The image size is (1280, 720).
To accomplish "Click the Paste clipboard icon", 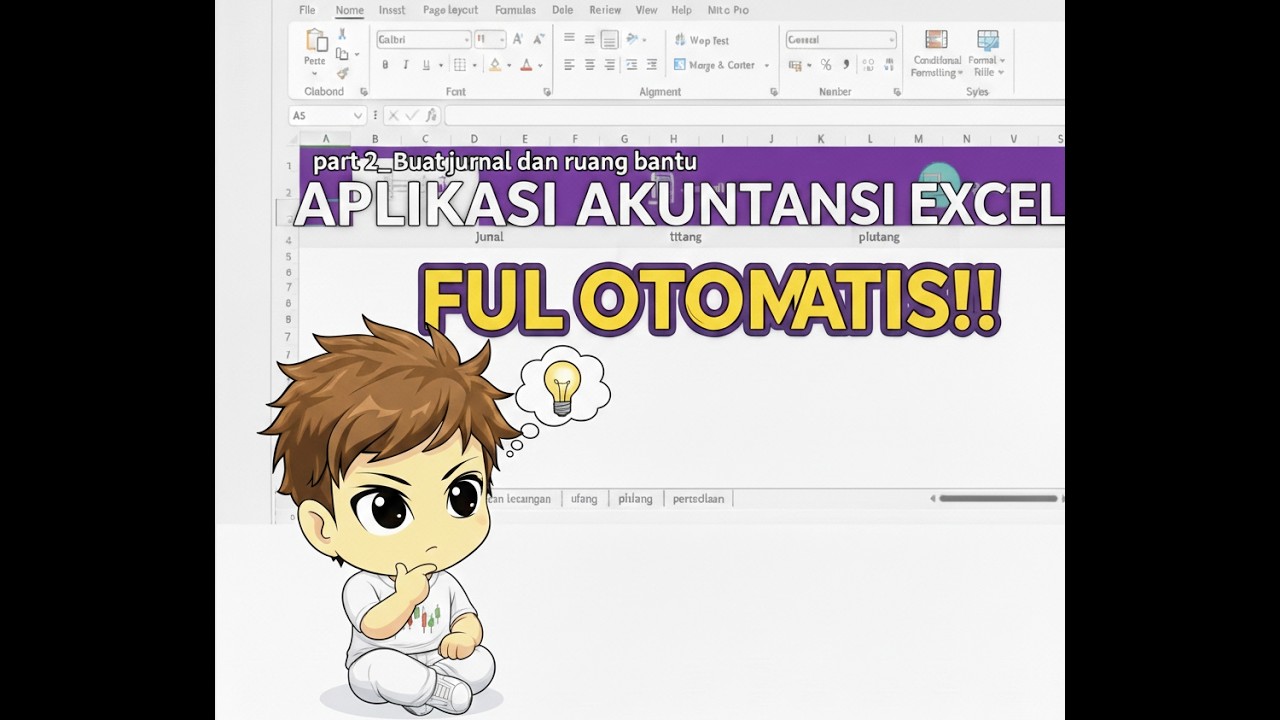I will pos(316,42).
